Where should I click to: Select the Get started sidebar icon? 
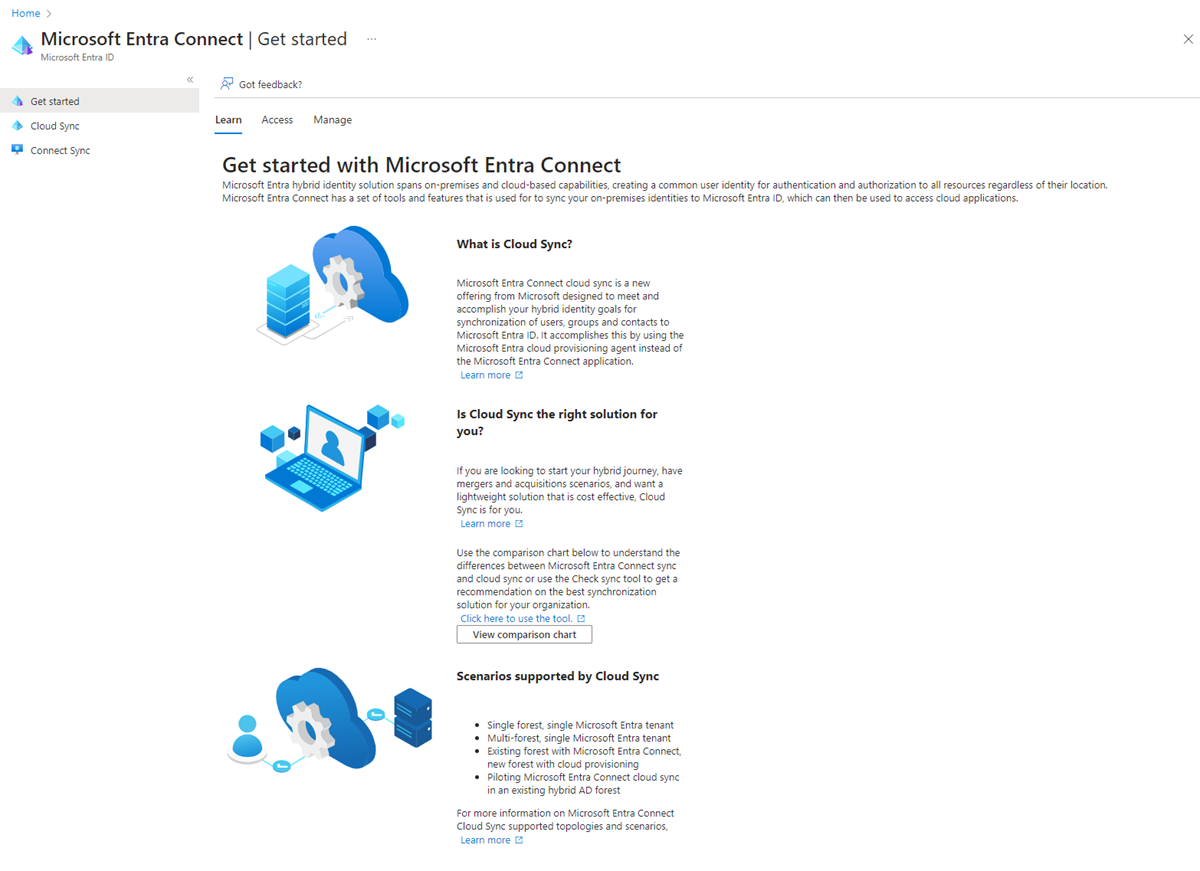coord(17,101)
